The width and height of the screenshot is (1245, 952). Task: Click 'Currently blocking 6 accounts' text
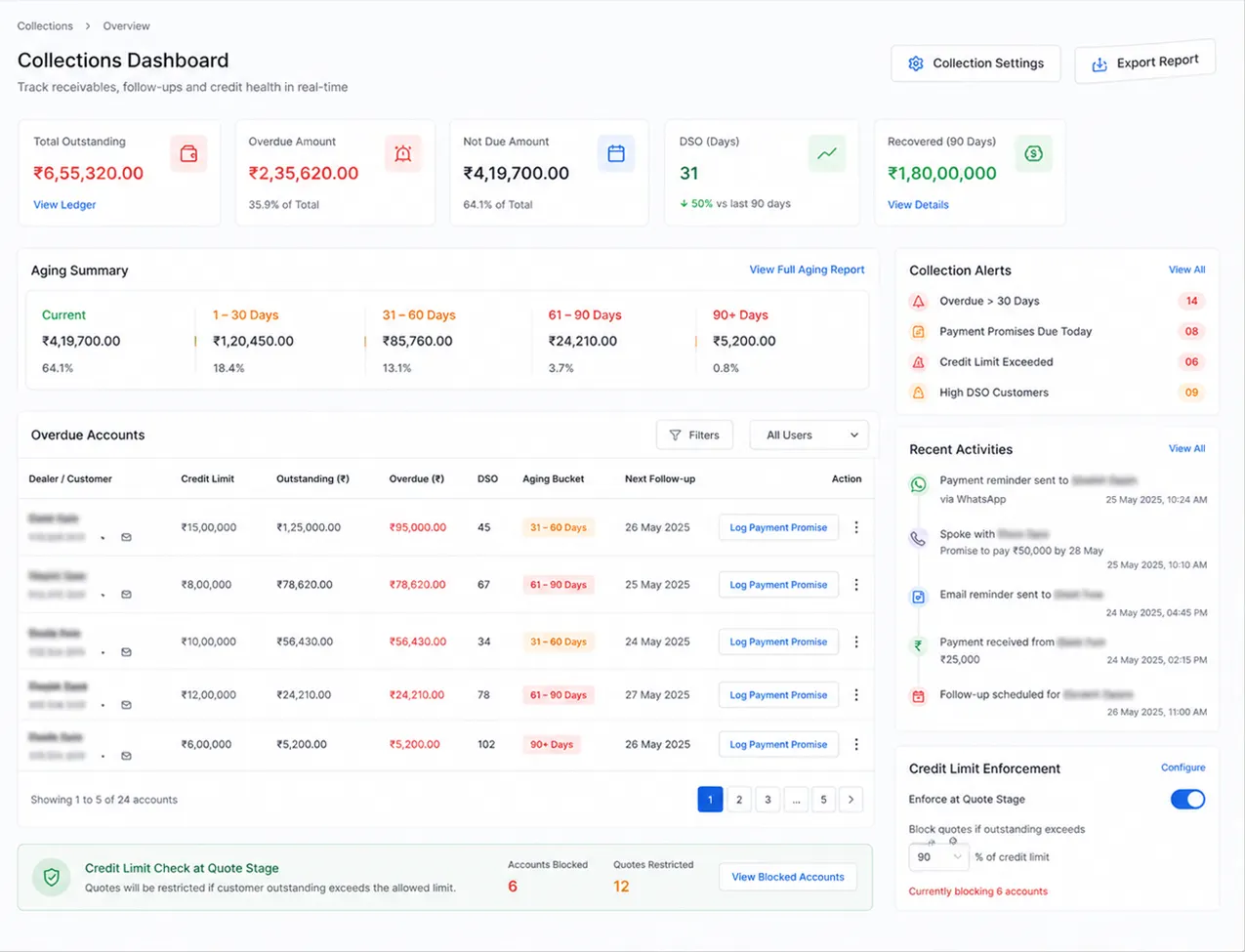[x=977, y=891]
